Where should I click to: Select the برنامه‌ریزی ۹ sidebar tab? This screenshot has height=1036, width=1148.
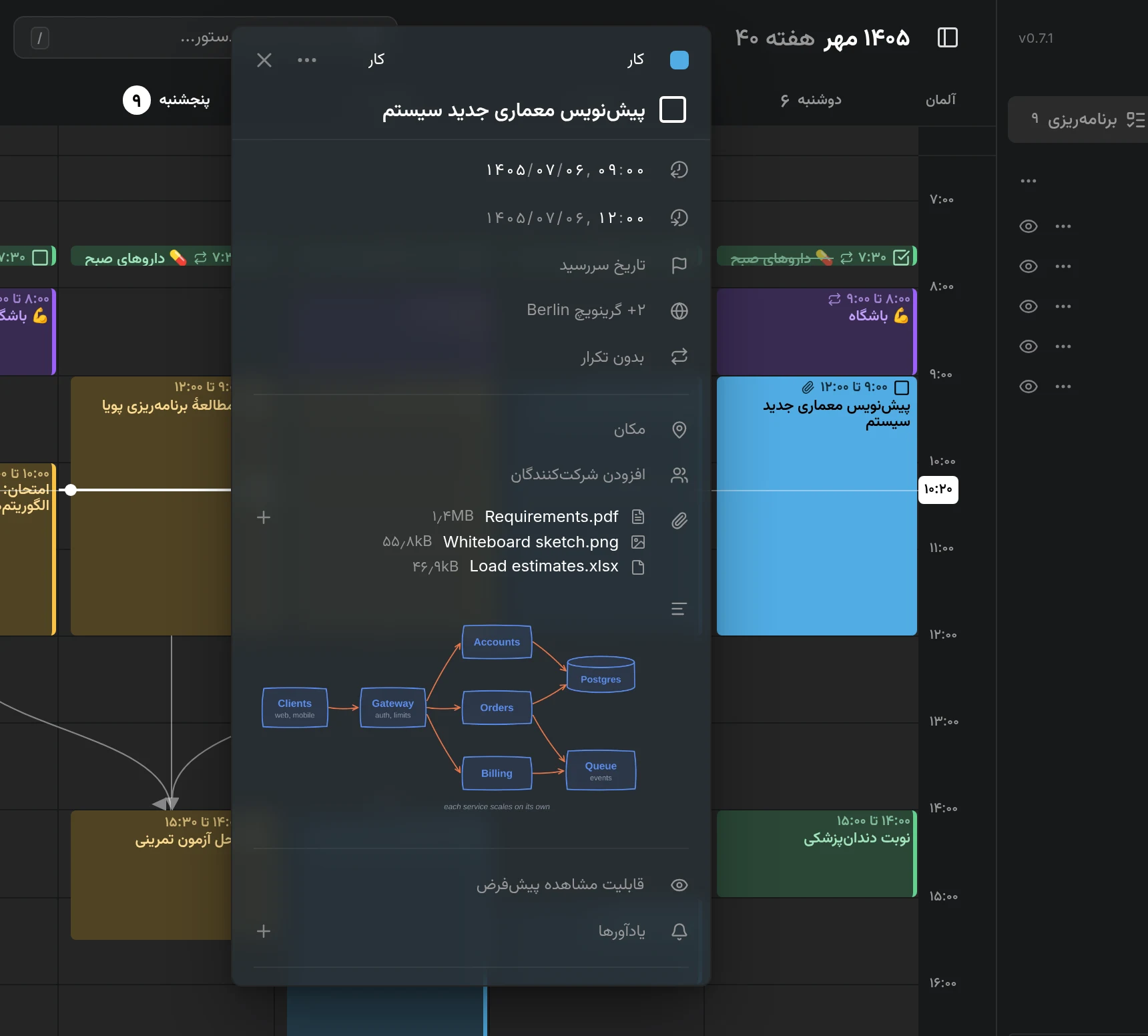click(1078, 119)
